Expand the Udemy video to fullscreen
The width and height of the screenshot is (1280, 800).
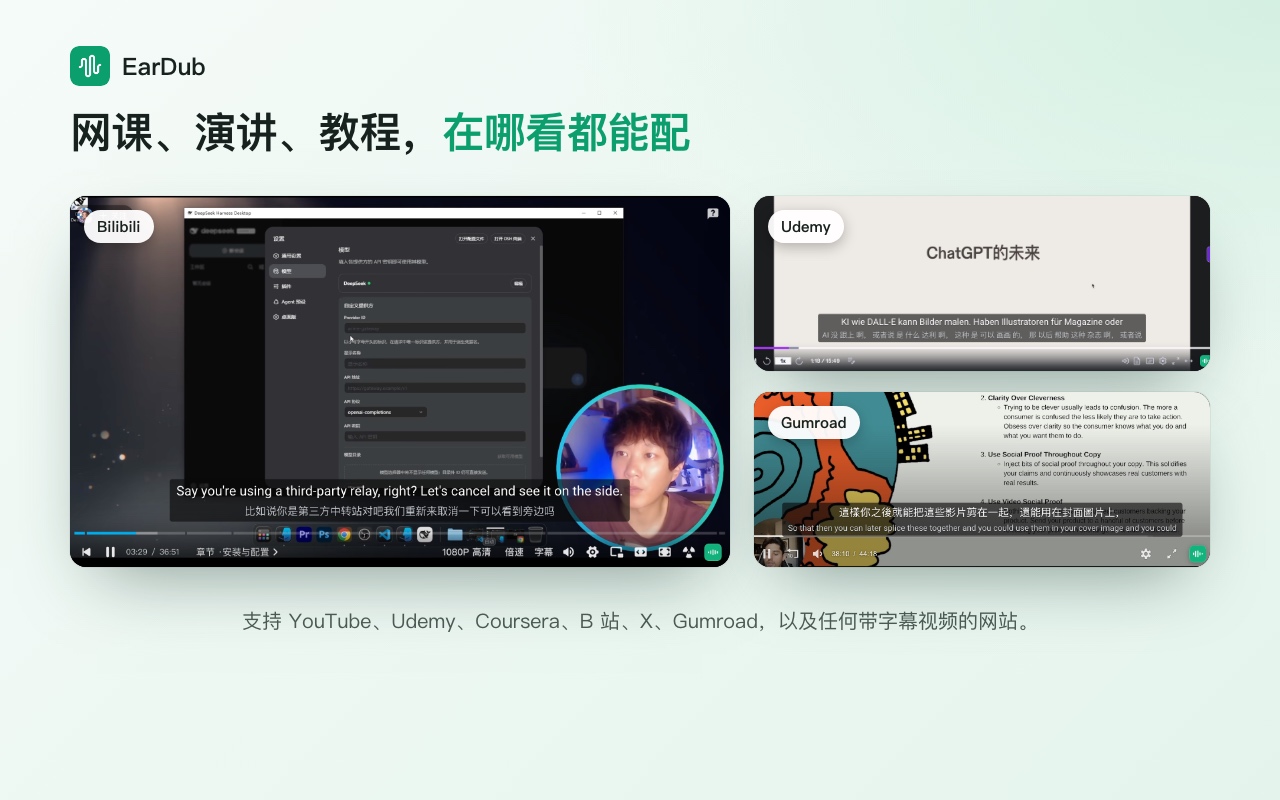1176,361
